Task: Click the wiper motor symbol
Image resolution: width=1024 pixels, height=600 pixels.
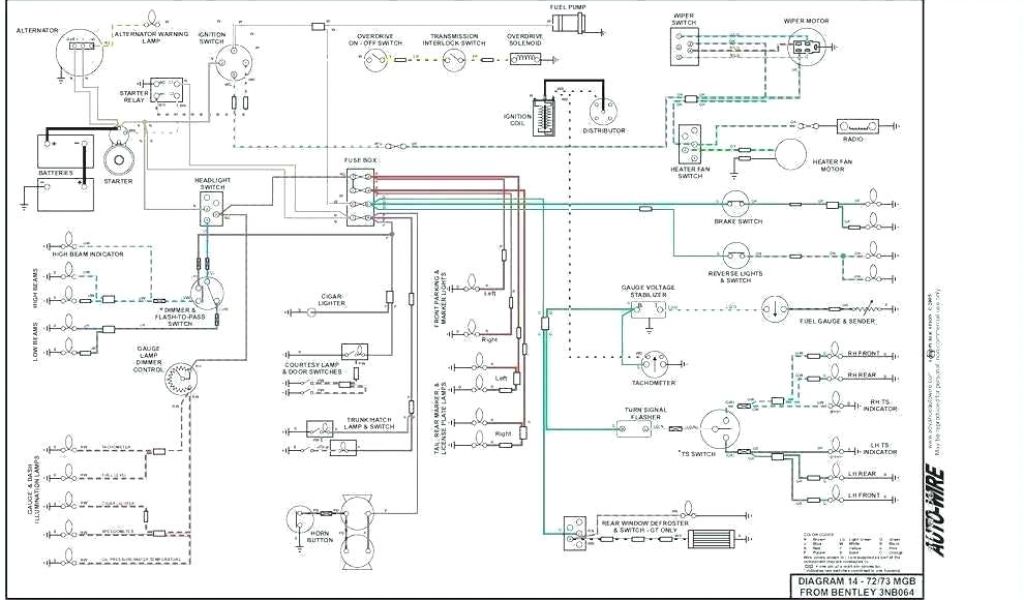Action: click(806, 46)
